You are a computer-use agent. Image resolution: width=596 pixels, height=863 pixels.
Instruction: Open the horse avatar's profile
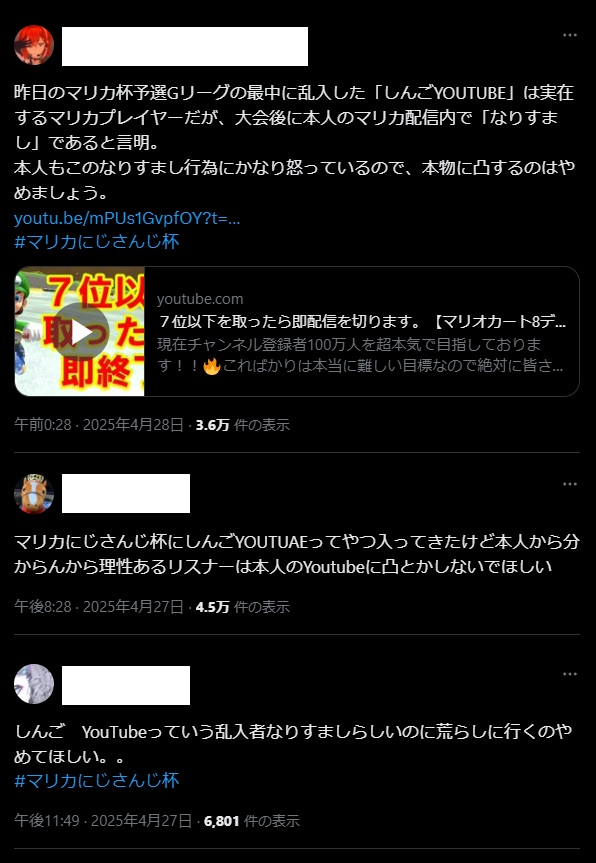coord(34,494)
